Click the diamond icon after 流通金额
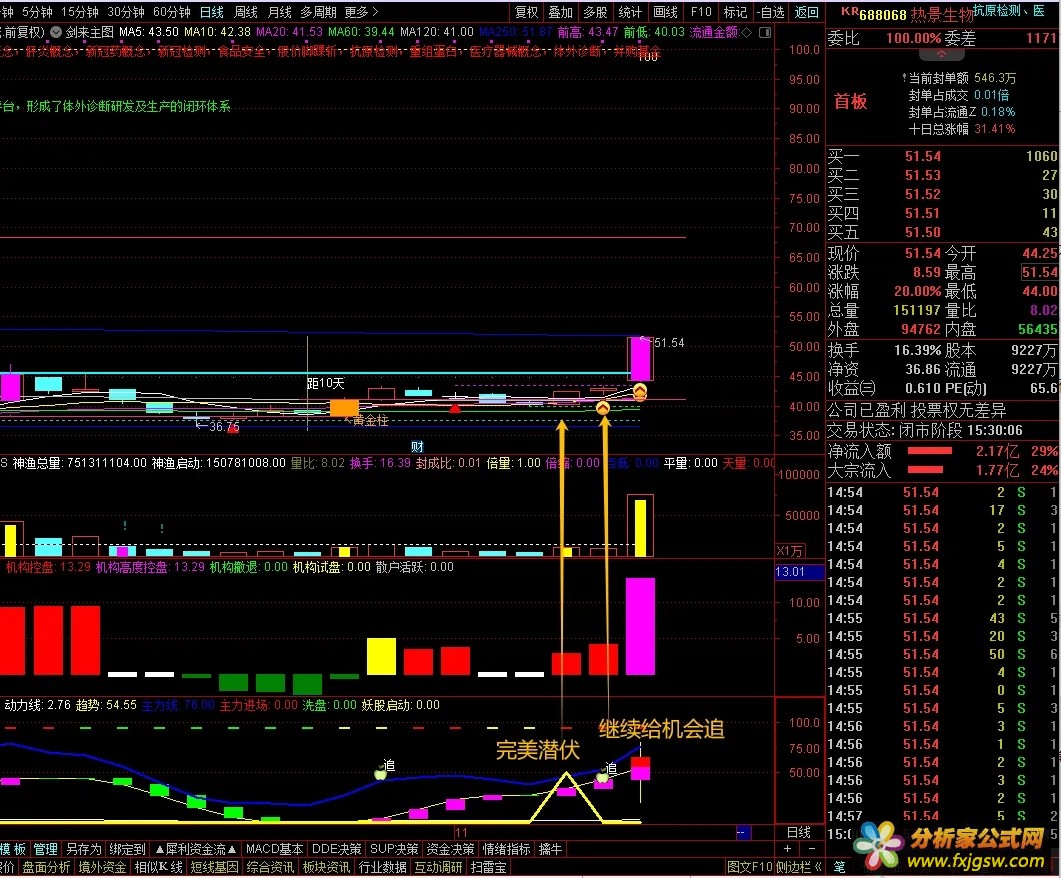Screen dimensions: 1061x878 point(746,32)
